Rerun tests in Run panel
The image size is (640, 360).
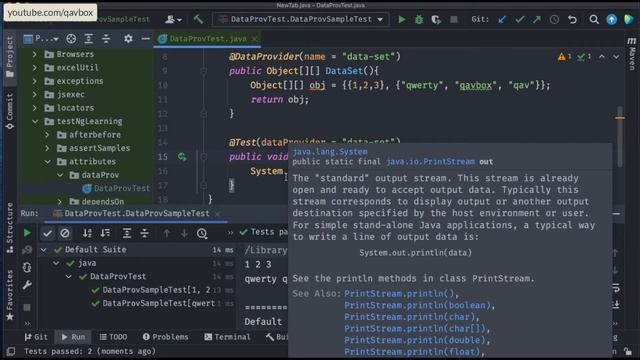tap(27, 233)
